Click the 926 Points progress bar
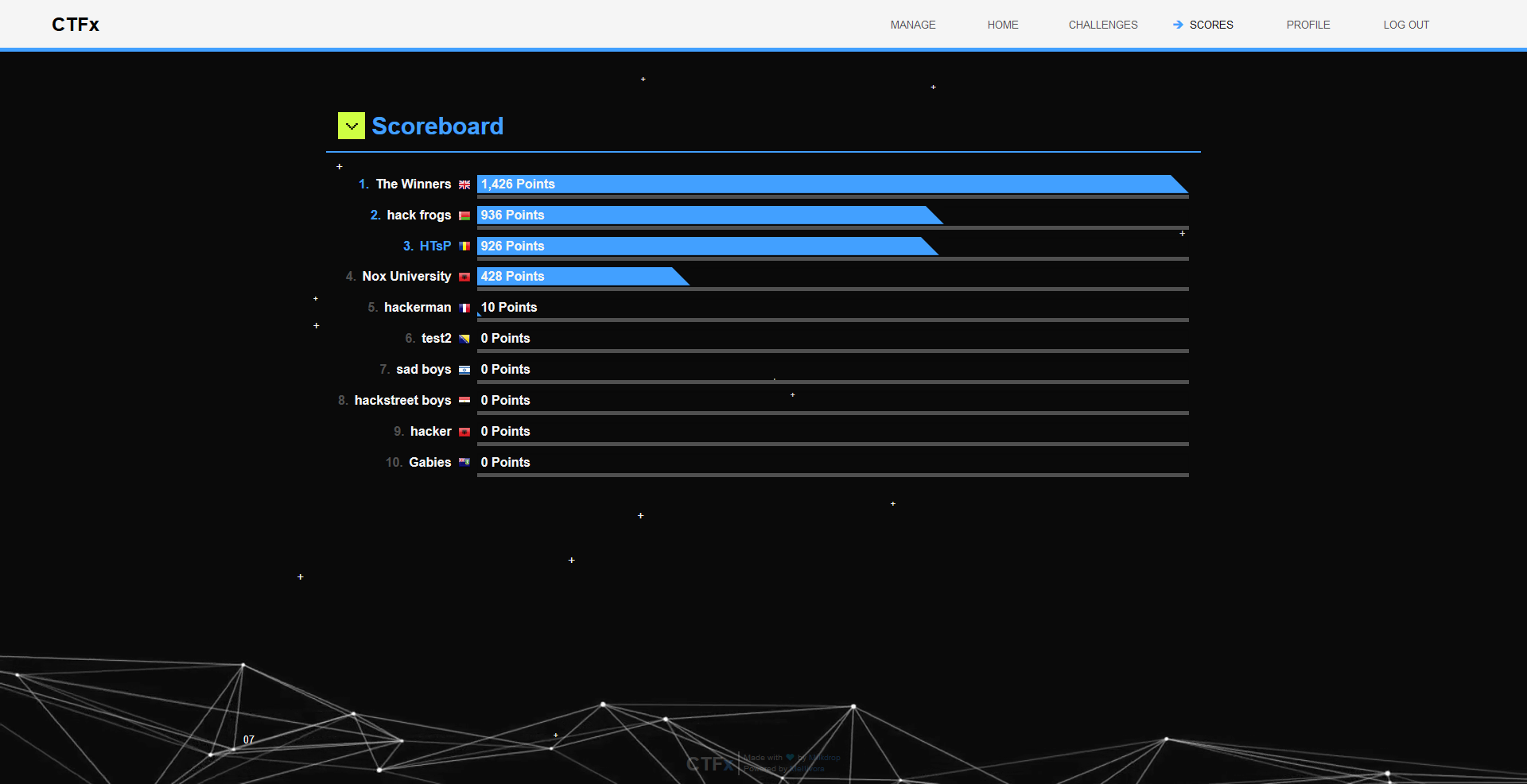This screenshot has width=1527, height=784. click(x=708, y=246)
